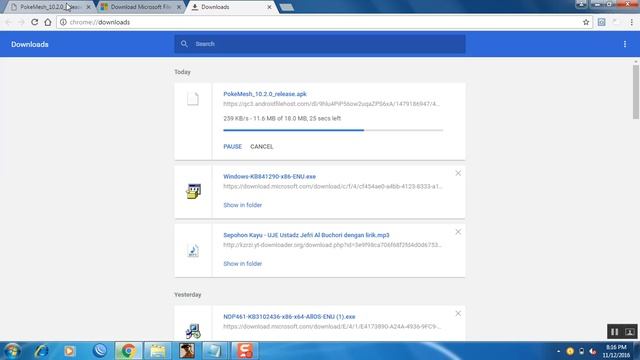This screenshot has height=360, width=640.
Task: Switch to Chrome in the taskbar
Action: tap(129, 351)
